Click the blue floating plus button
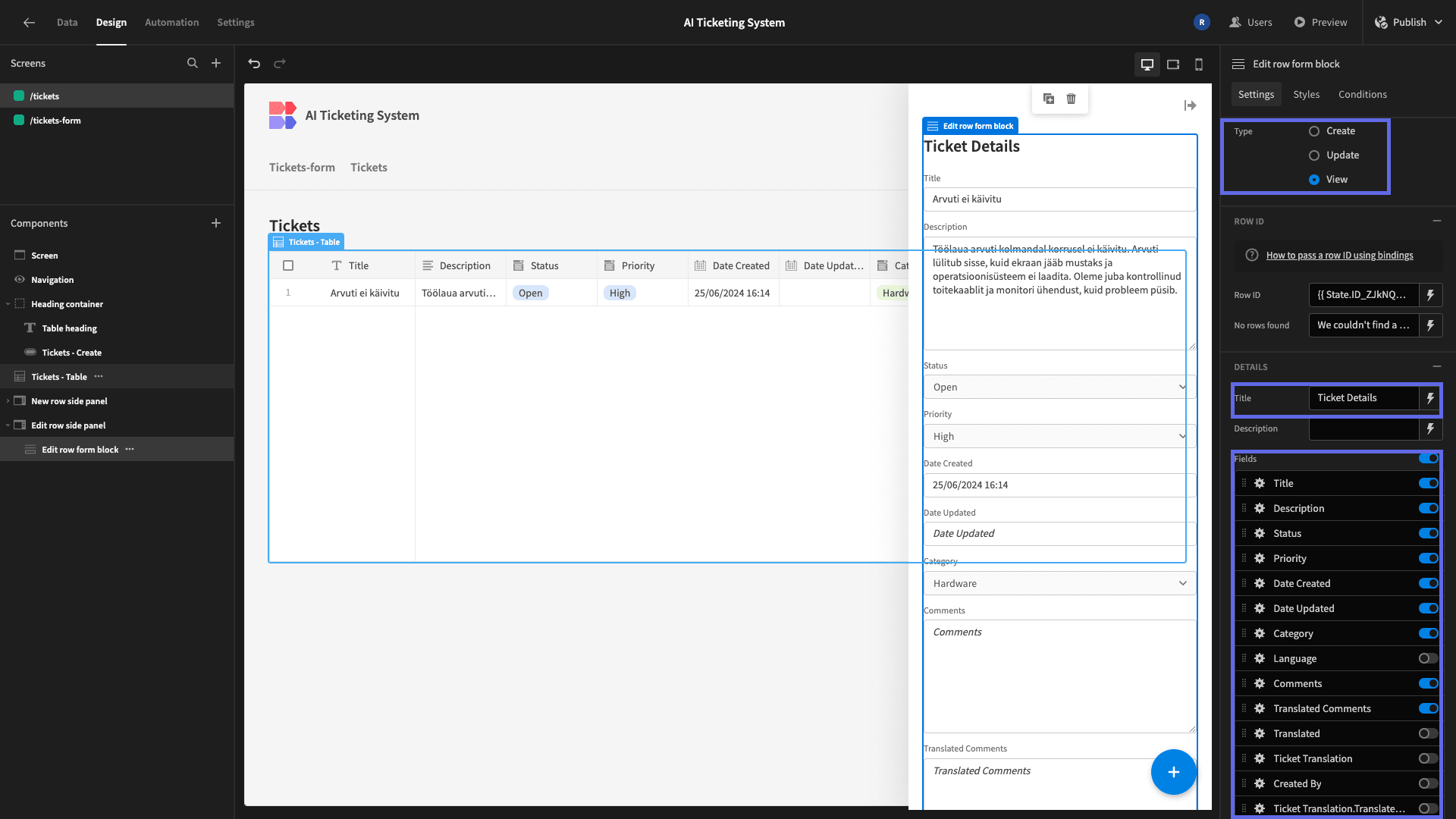The width and height of the screenshot is (1456, 819). tap(1173, 772)
